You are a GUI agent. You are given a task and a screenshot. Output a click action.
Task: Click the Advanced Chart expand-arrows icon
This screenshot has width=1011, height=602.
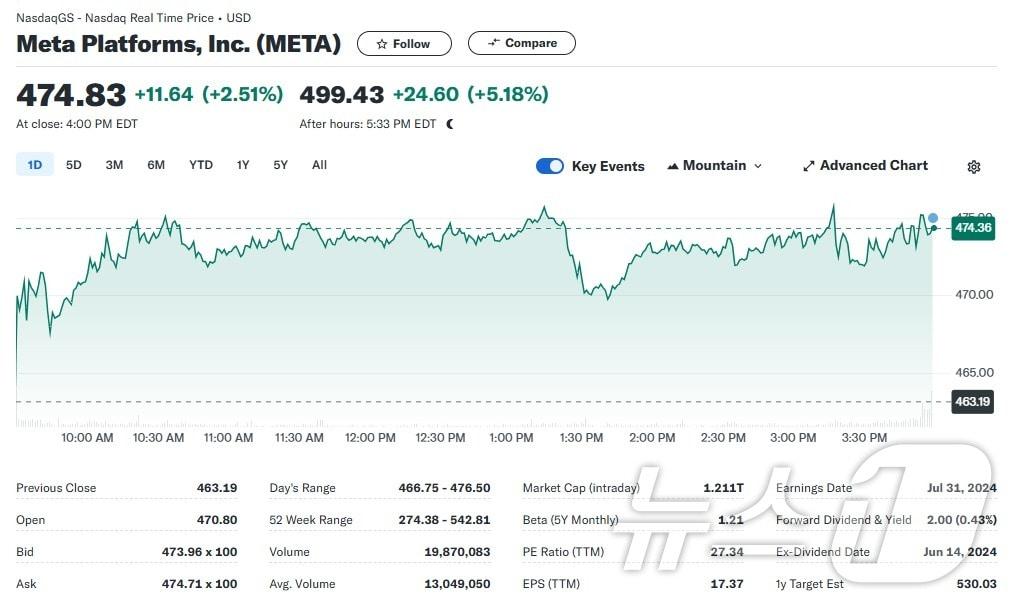point(808,166)
